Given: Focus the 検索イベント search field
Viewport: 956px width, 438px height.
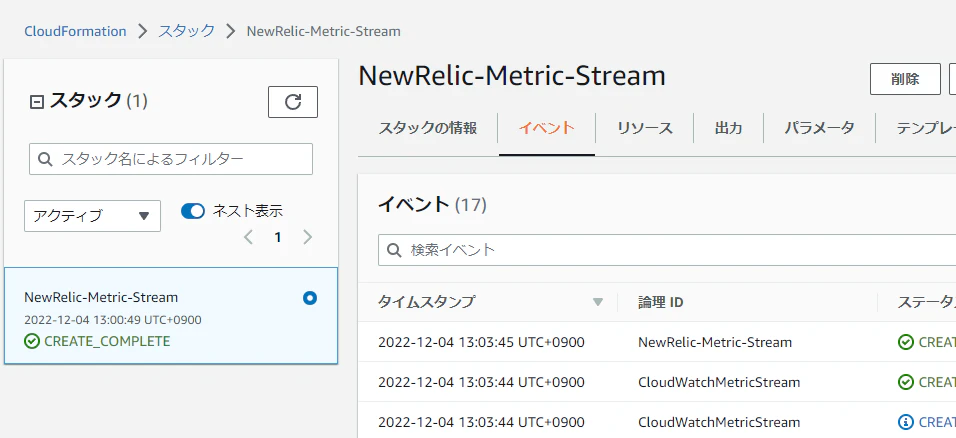Looking at the screenshot, I should (x=667, y=250).
